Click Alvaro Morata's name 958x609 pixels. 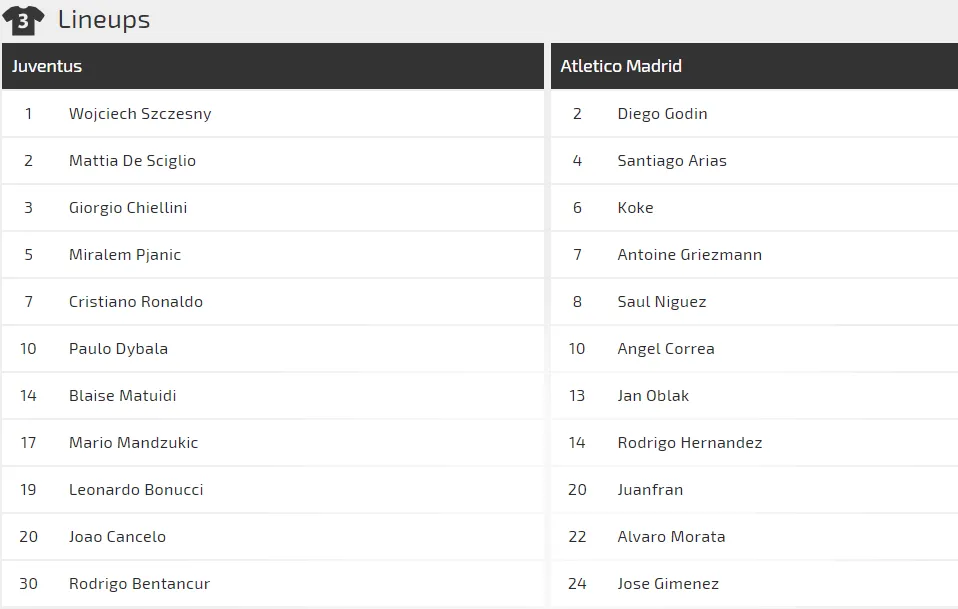671,537
